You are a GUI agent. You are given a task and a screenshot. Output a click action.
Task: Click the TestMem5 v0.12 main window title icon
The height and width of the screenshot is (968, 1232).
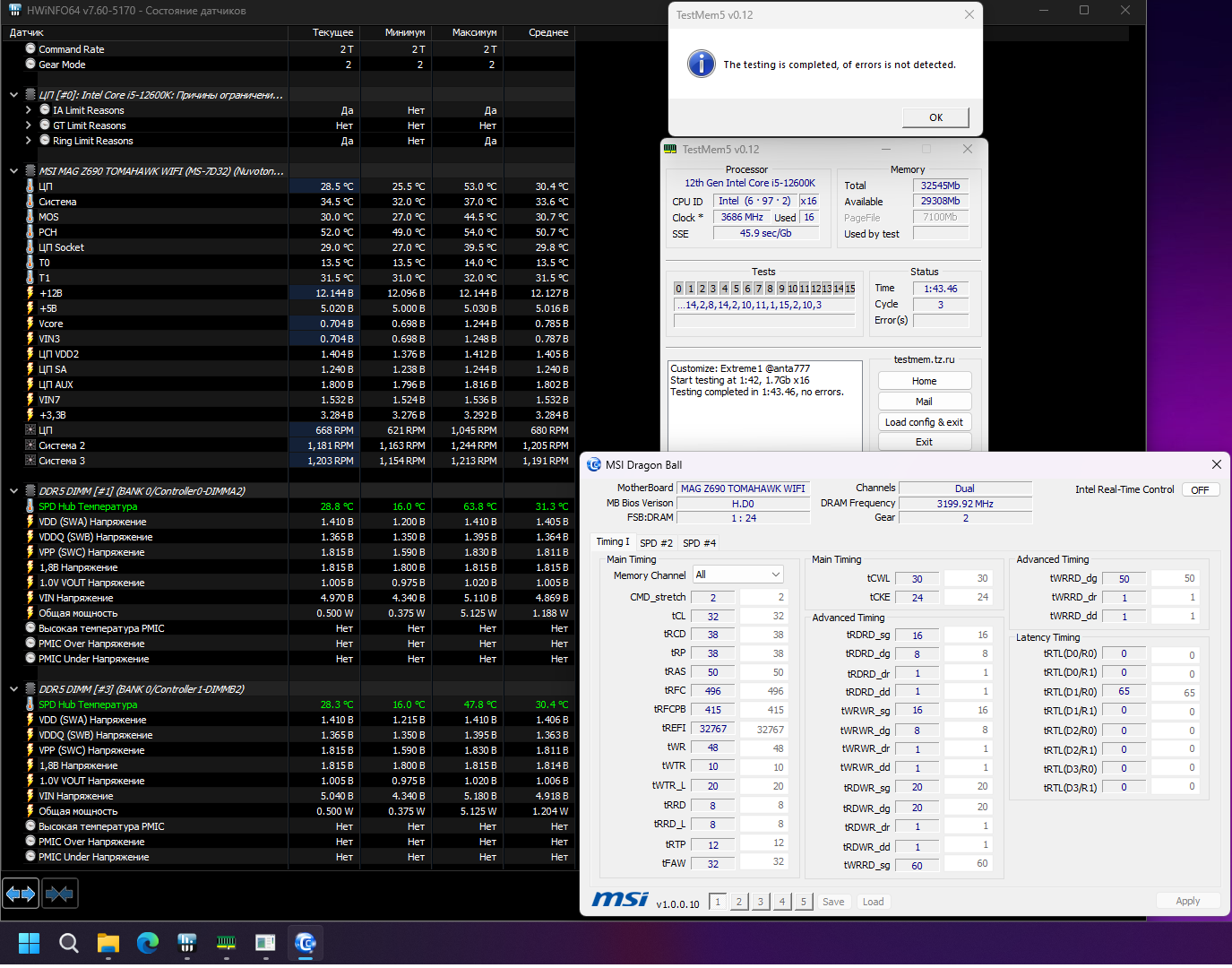tap(671, 149)
